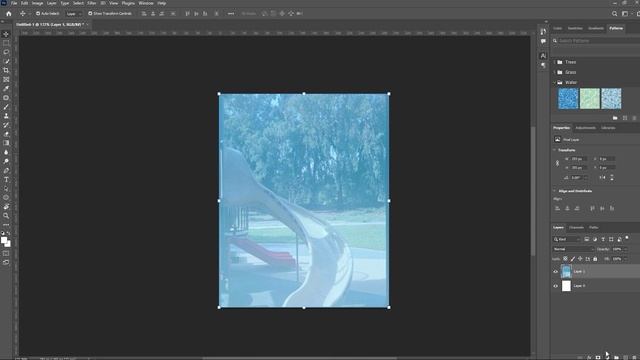Toggle Show Transform Controls checkbox
The image size is (640, 360).
click(x=90, y=13)
